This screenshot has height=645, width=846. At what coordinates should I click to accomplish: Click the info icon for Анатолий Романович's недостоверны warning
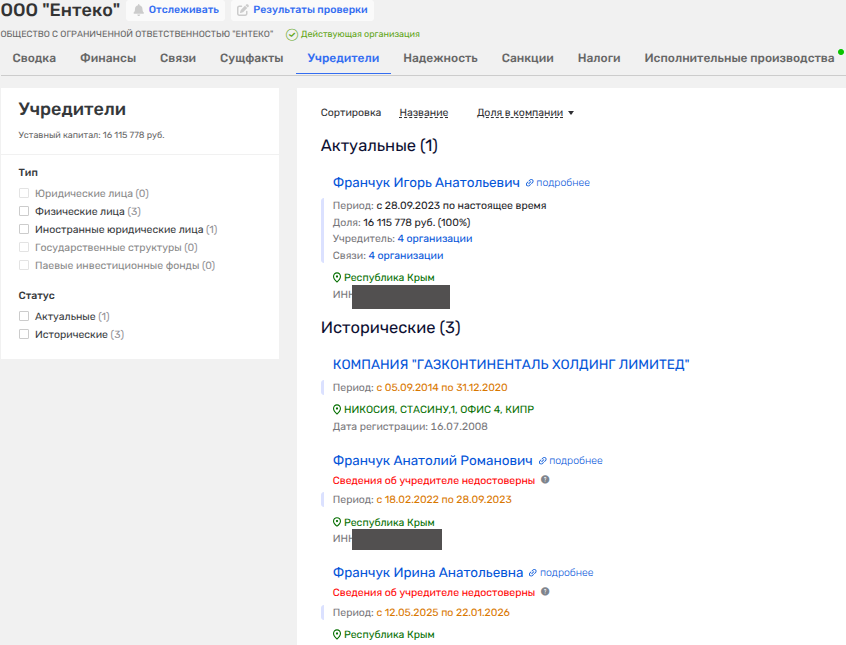point(545,480)
